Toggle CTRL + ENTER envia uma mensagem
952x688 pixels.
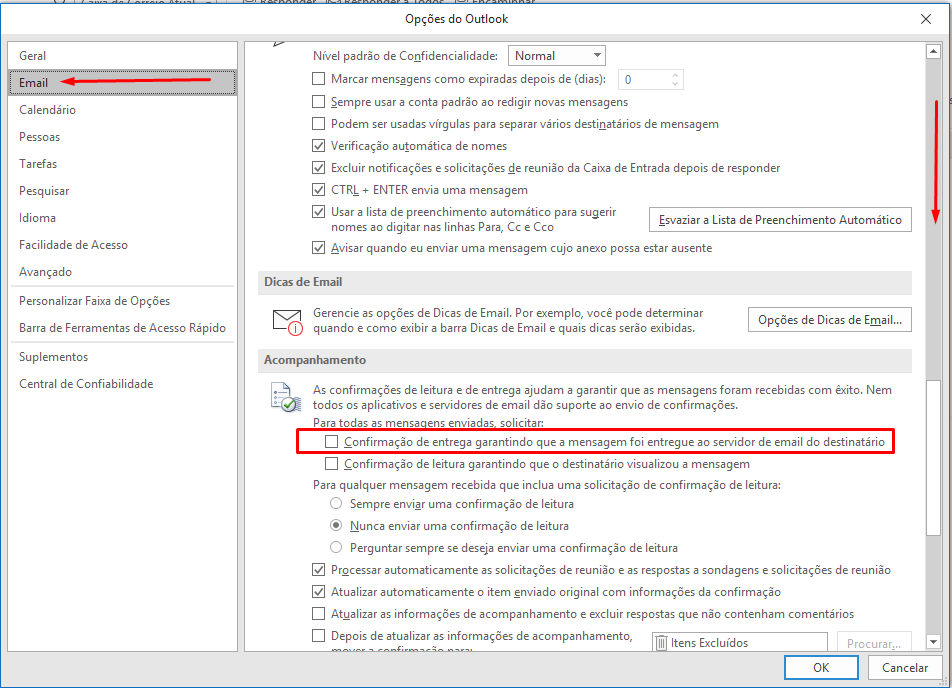(x=318, y=189)
